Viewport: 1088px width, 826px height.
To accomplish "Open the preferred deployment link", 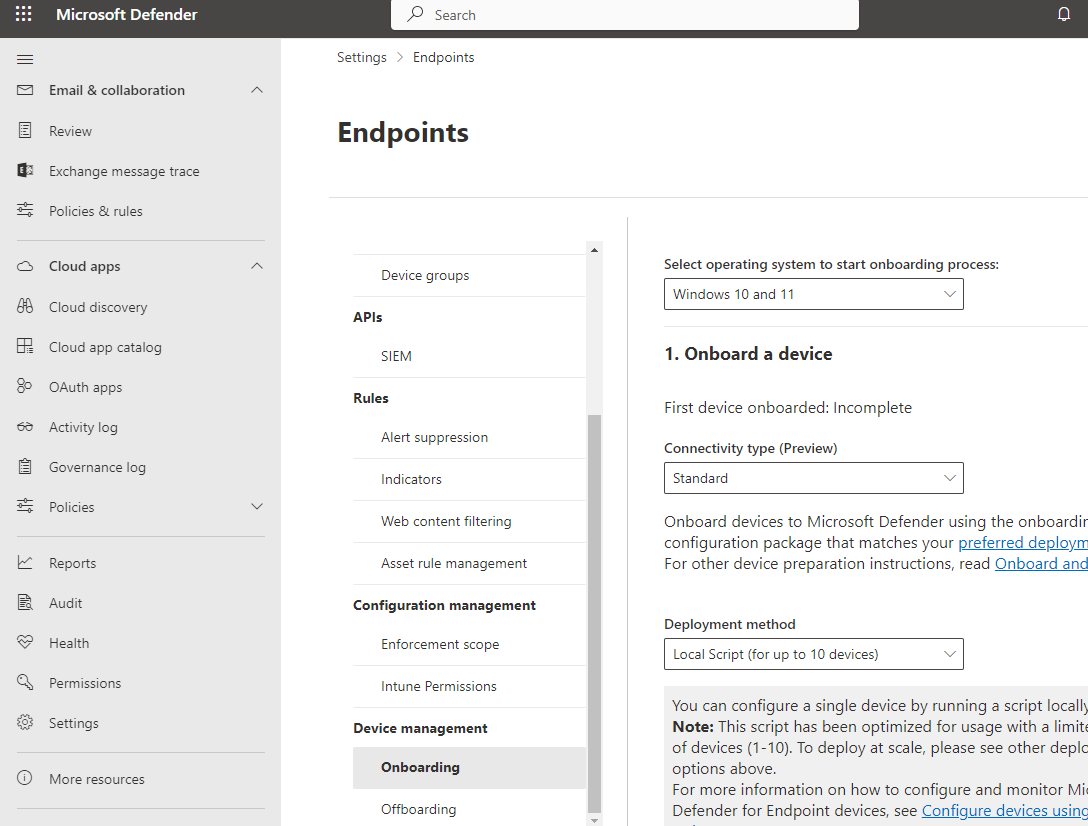I will click(1023, 543).
